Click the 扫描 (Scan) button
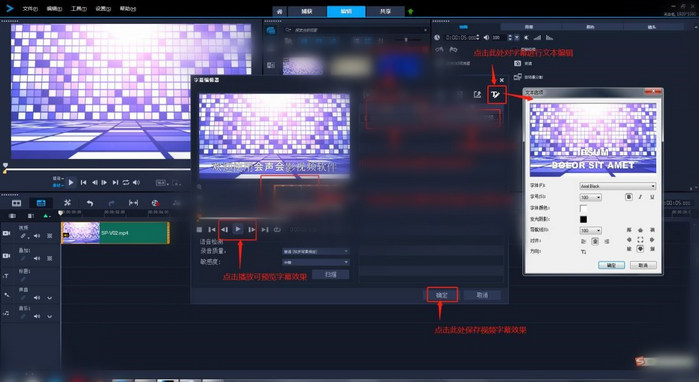699x382 pixels. [x=330, y=275]
